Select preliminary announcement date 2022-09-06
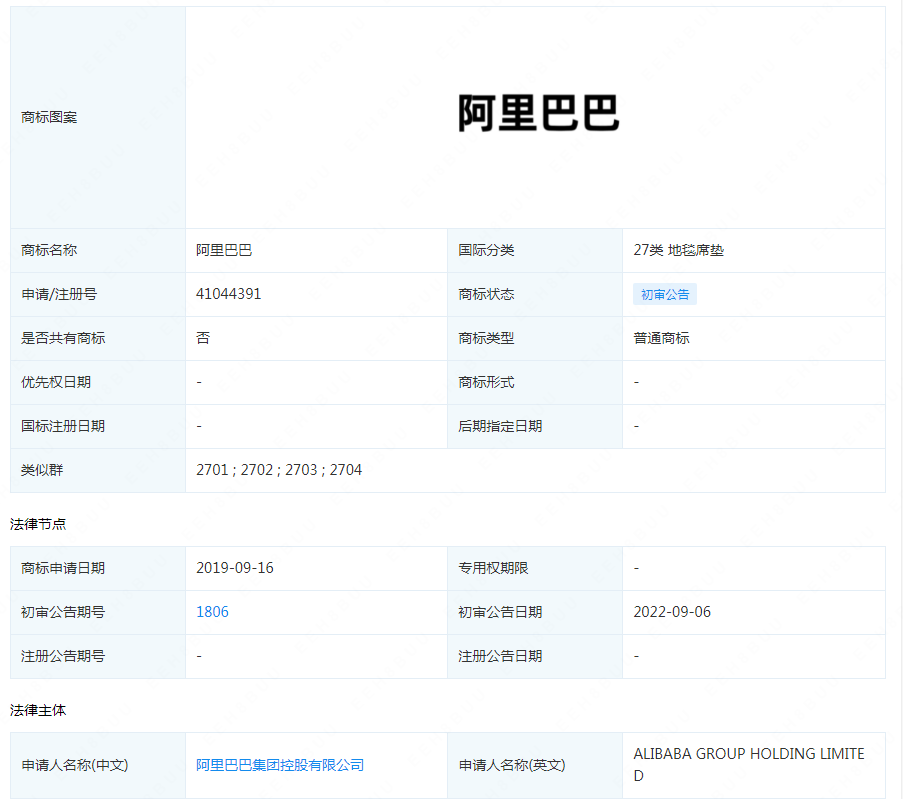Image resolution: width=903 pixels, height=799 pixels. 672,612
